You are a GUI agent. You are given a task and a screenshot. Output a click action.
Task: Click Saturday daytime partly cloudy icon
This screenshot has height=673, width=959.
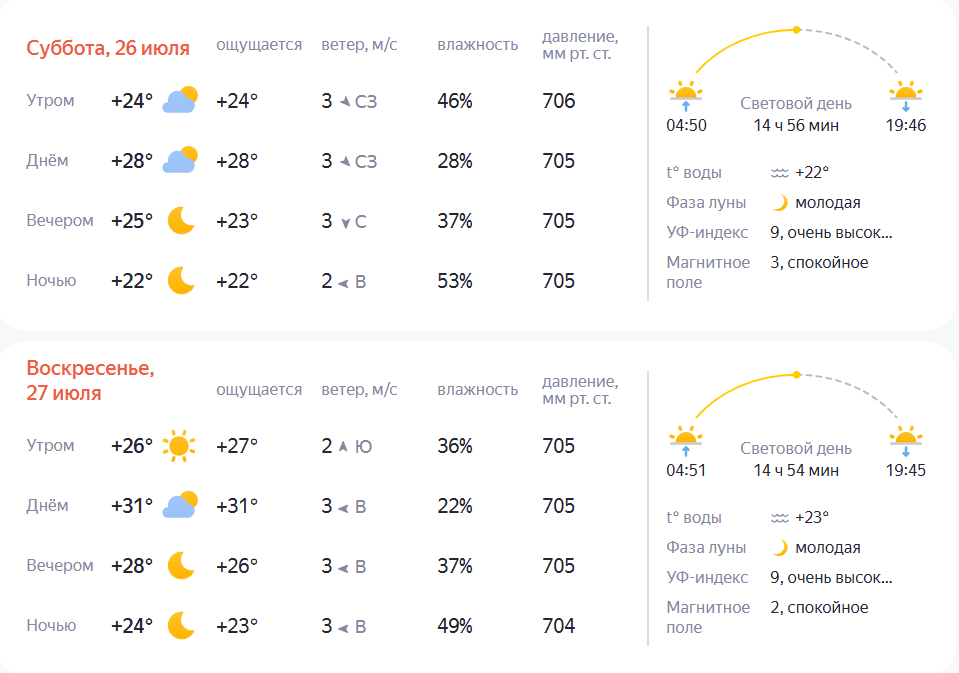pyautogui.click(x=180, y=160)
